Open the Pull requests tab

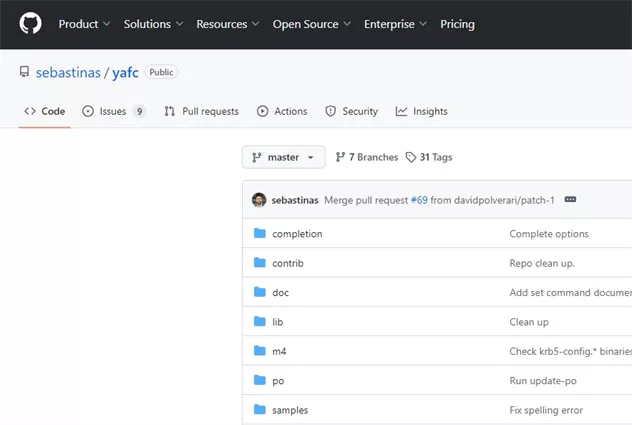(x=201, y=111)
